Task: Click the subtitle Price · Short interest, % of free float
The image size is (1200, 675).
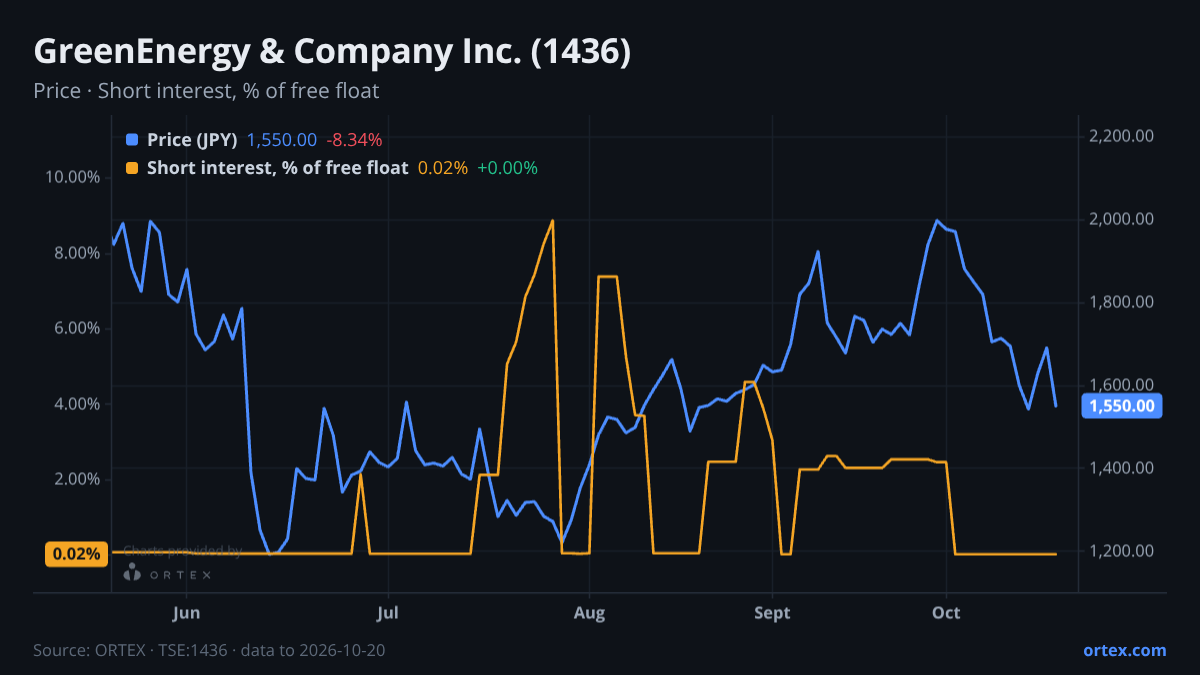Action: coord(206,91)
